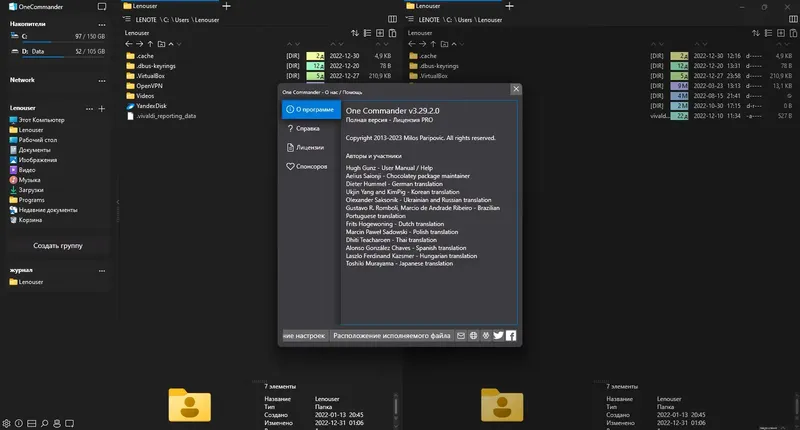Click C: breadcrumb in right pane path
Image resolution: width=800 pixels, height=430 pixels.
coord(448,20)
